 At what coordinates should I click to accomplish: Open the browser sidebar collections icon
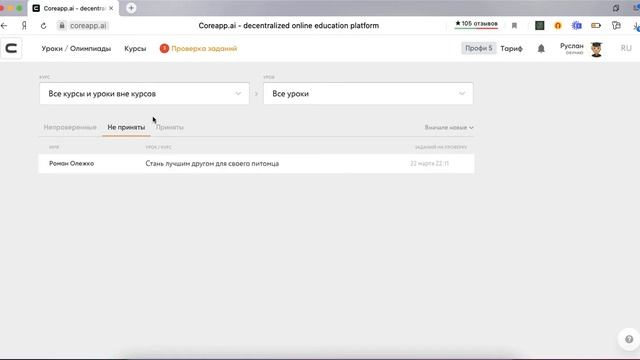(x=616, y=25)
